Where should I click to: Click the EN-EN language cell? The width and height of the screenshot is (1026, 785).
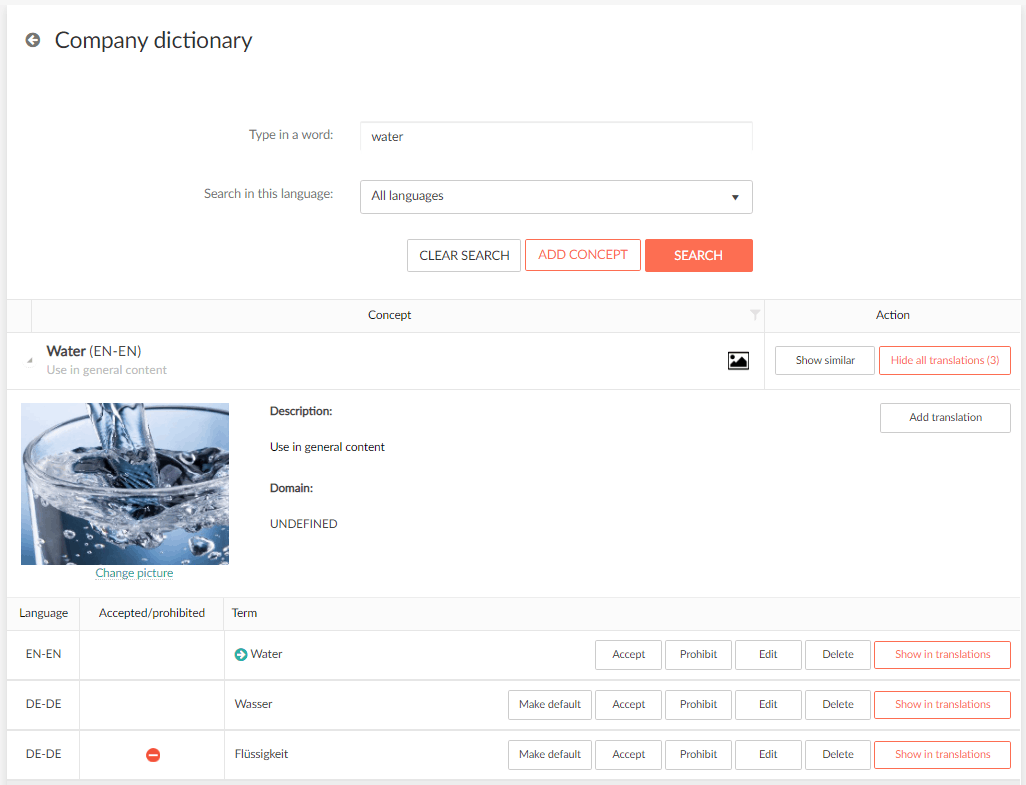click(x=43, y=654)
